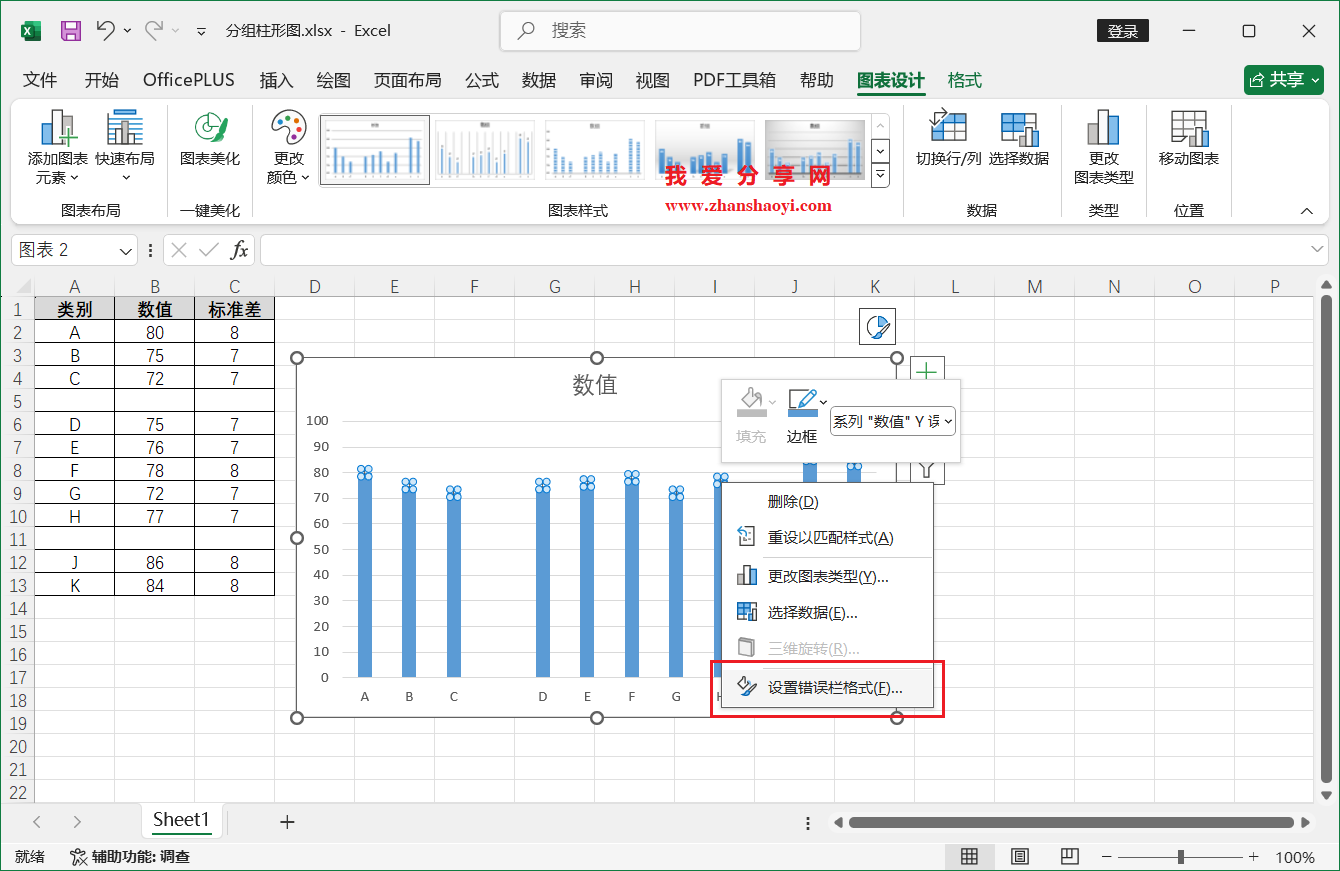1340x871 pixels.
Task: Open the 边框 color dropdown
Action: tap(821, 403)
